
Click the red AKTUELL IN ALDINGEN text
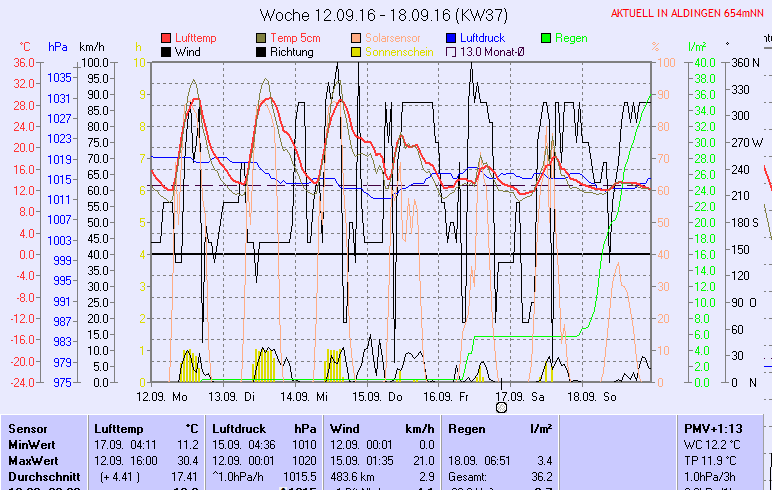(x=688, y=14)
